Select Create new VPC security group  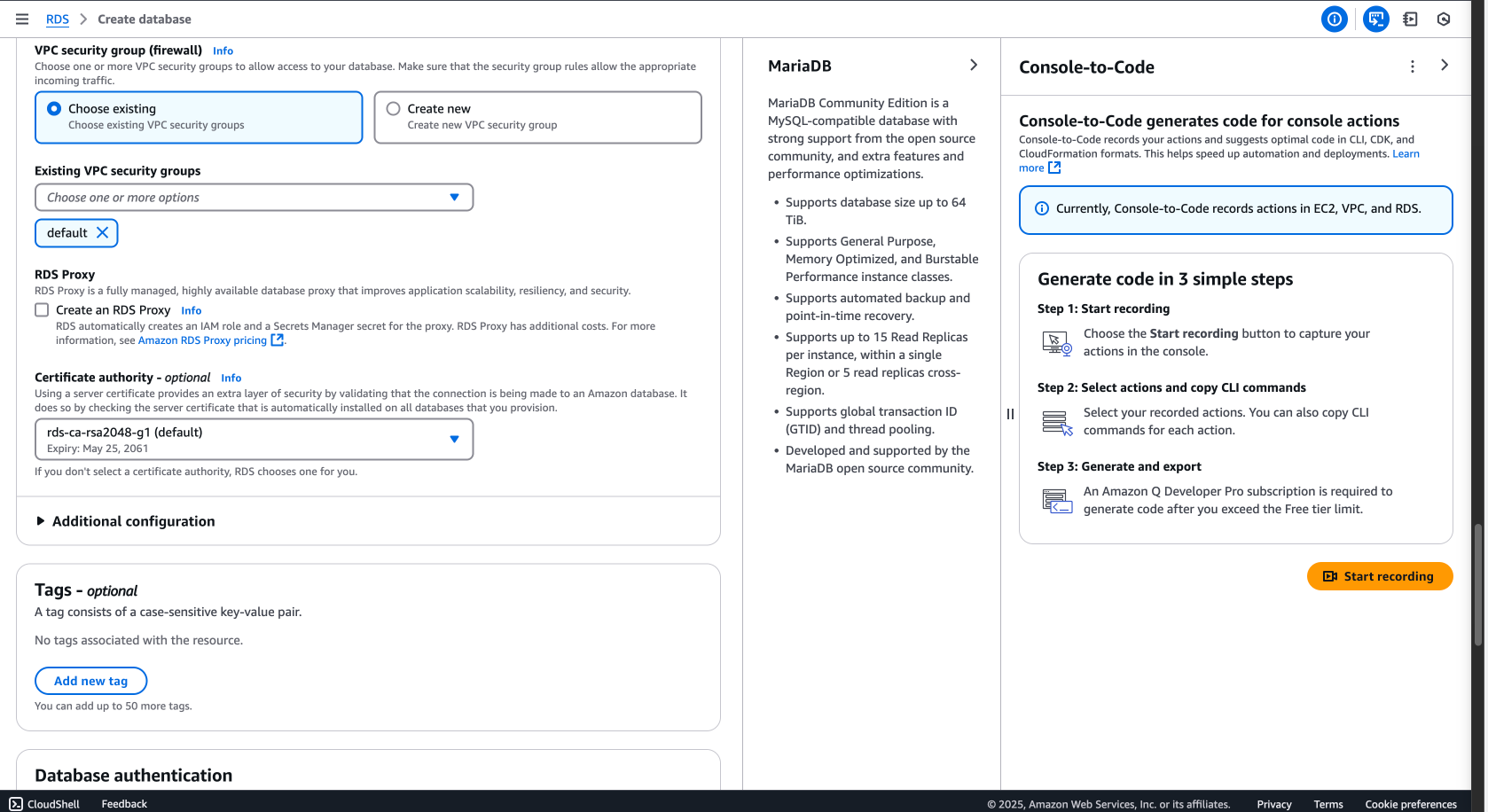[x=537, y=117]
